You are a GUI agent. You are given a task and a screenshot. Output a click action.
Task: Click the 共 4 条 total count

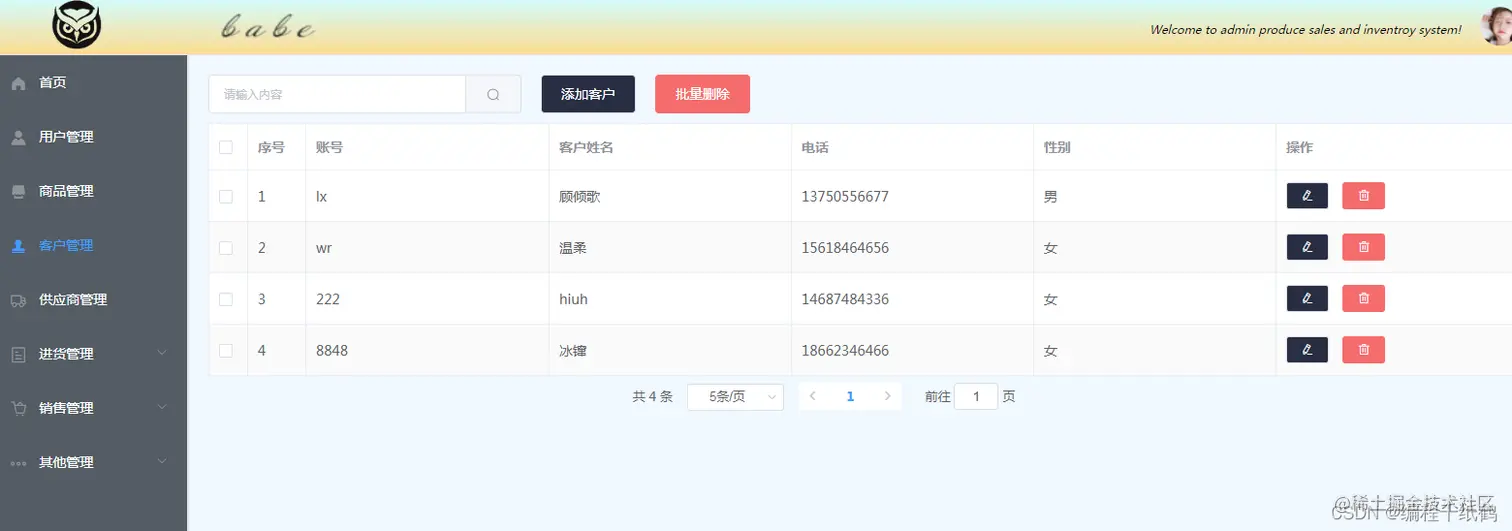pyautogui.click(x=652, y=397)
